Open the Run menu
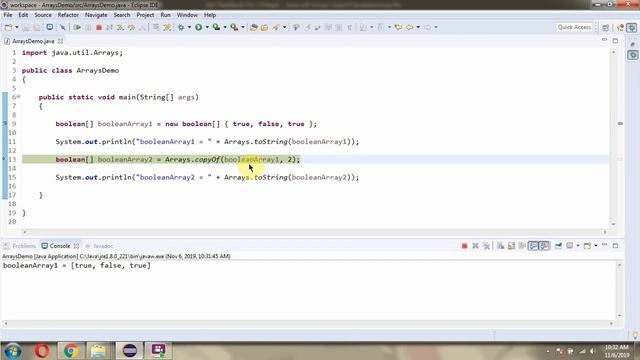Screen dimensions: 640x360 (165, 15)
